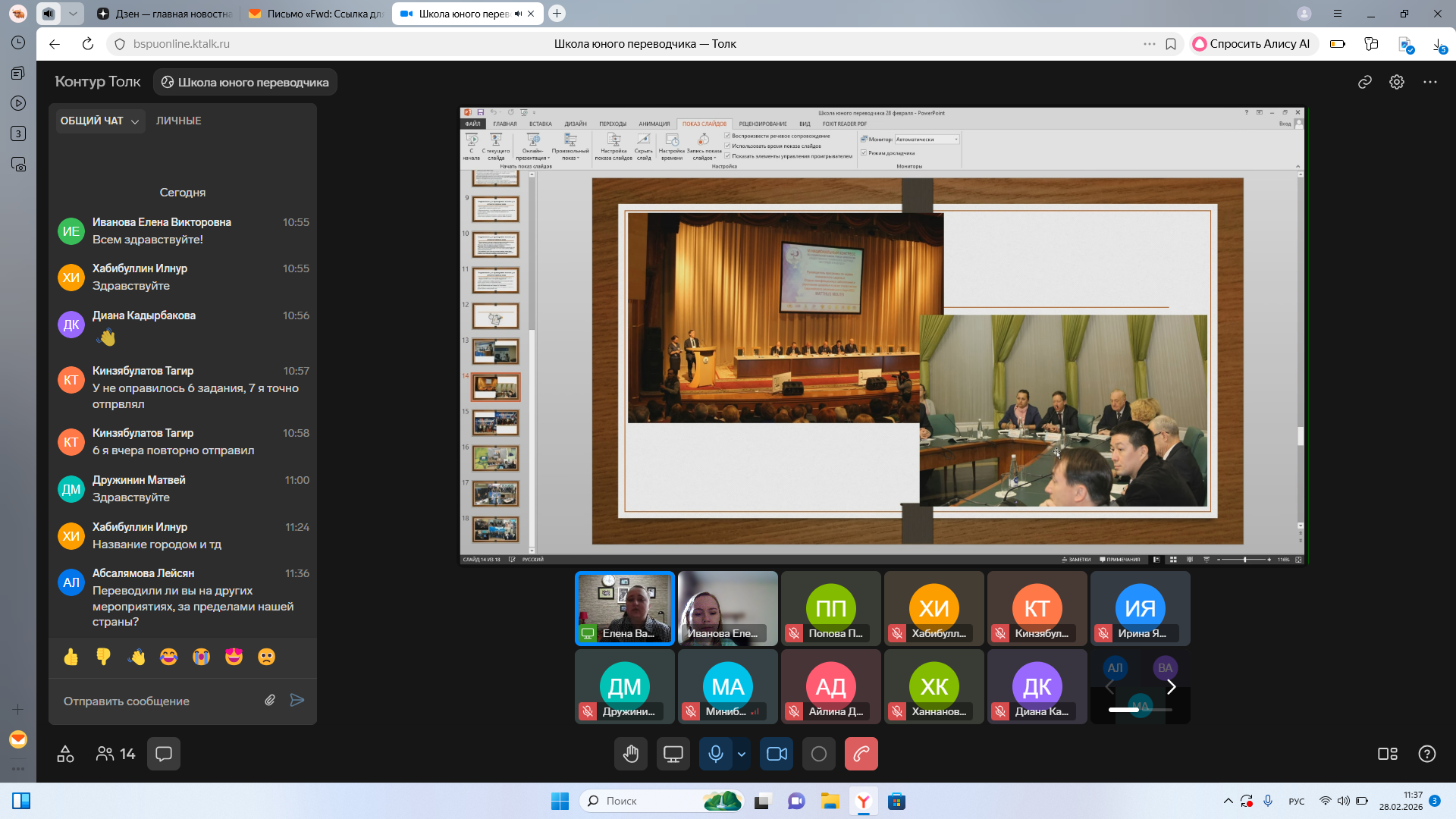Toggle the microphone button
1456x819 pixels.
(x=715, y=754)
